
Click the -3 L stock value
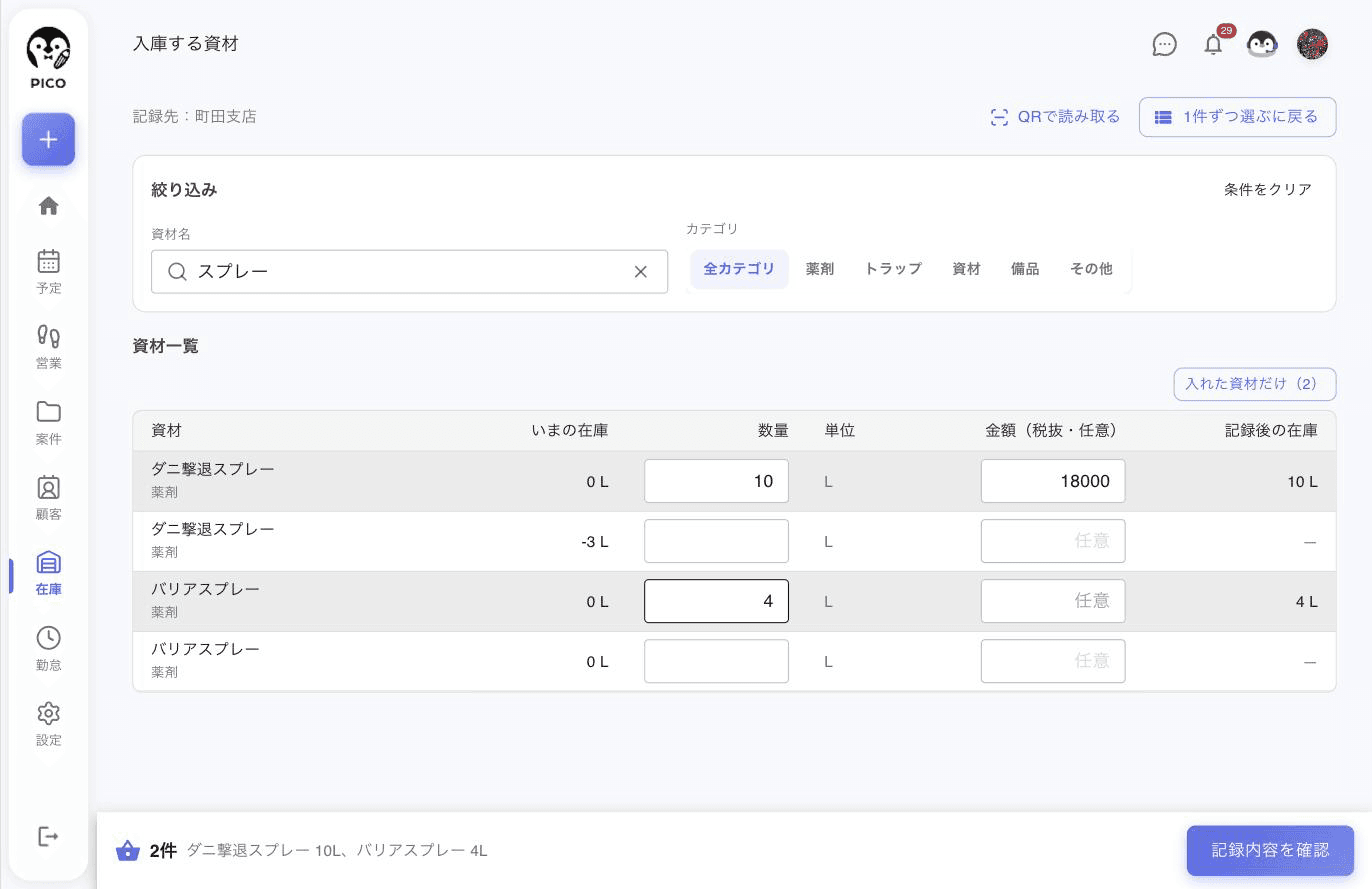point(595,542)
